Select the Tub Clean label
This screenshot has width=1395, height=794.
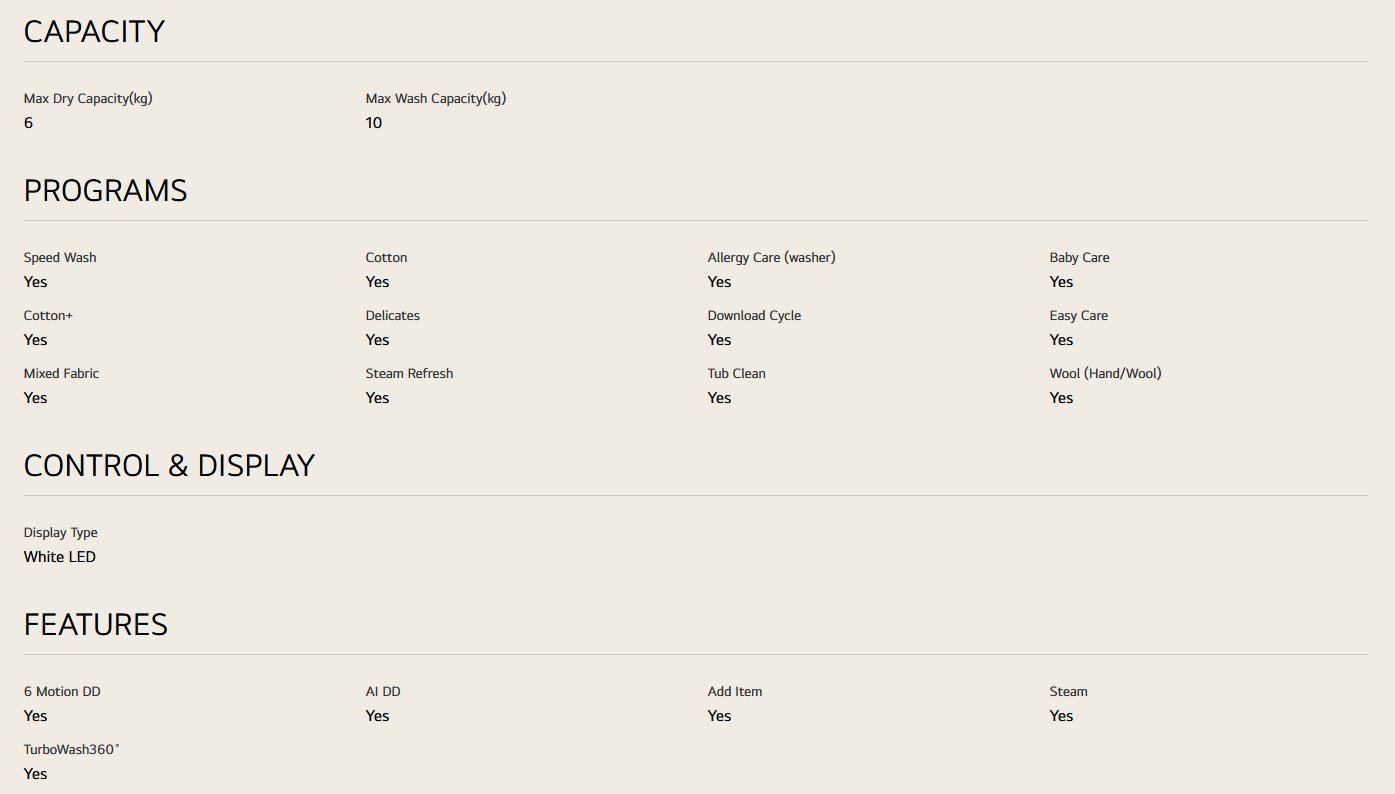[736, 374]
